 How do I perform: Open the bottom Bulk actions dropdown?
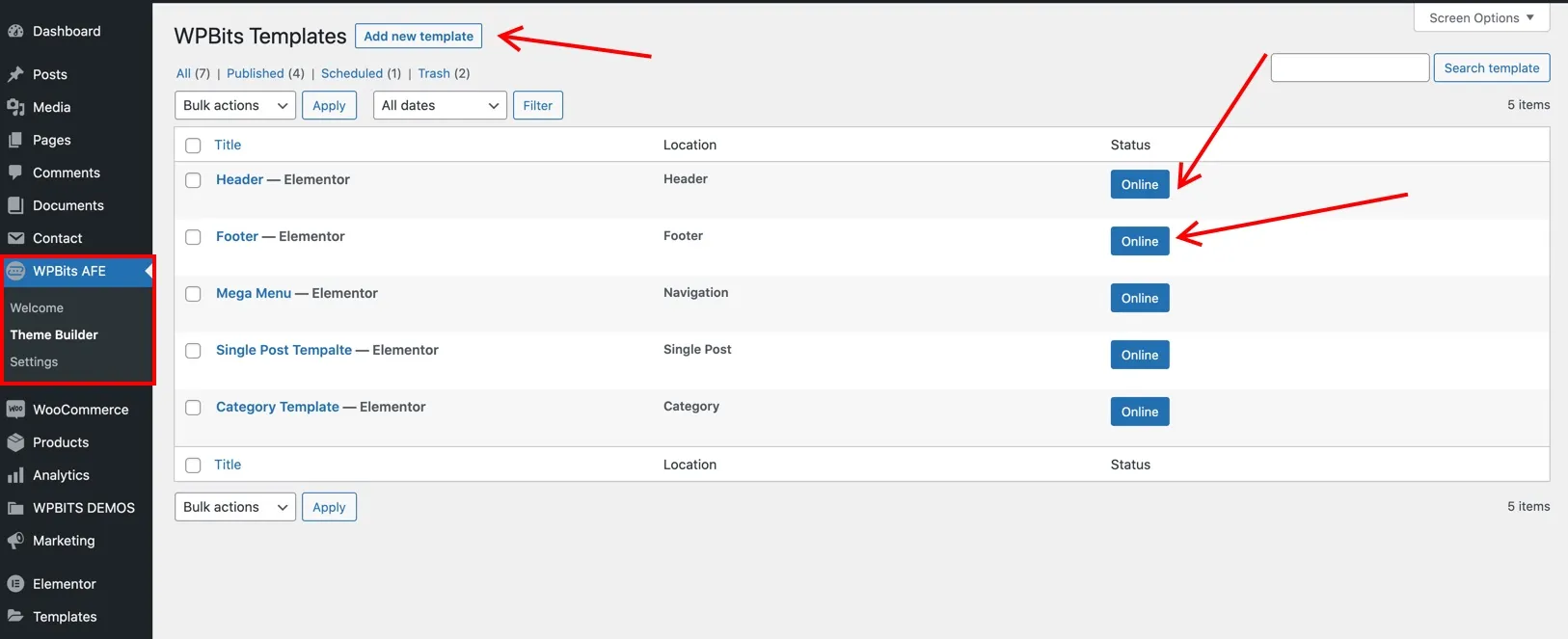pyautogui.click(x=235, y=507)
